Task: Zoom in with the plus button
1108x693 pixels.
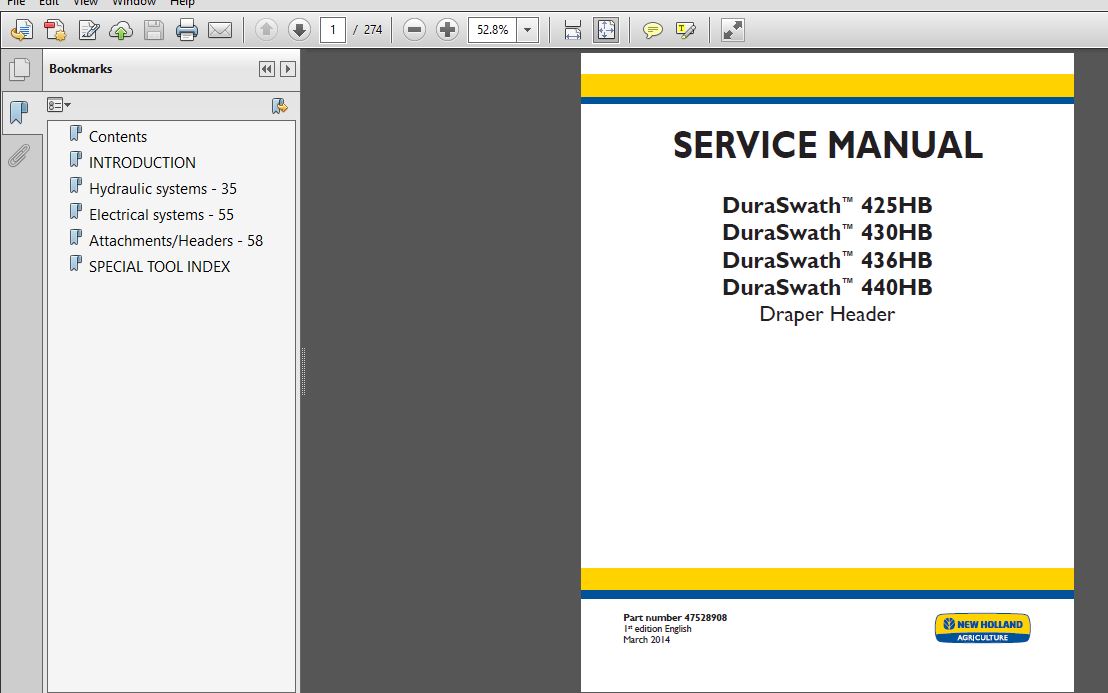Action: tap(447, 30)
